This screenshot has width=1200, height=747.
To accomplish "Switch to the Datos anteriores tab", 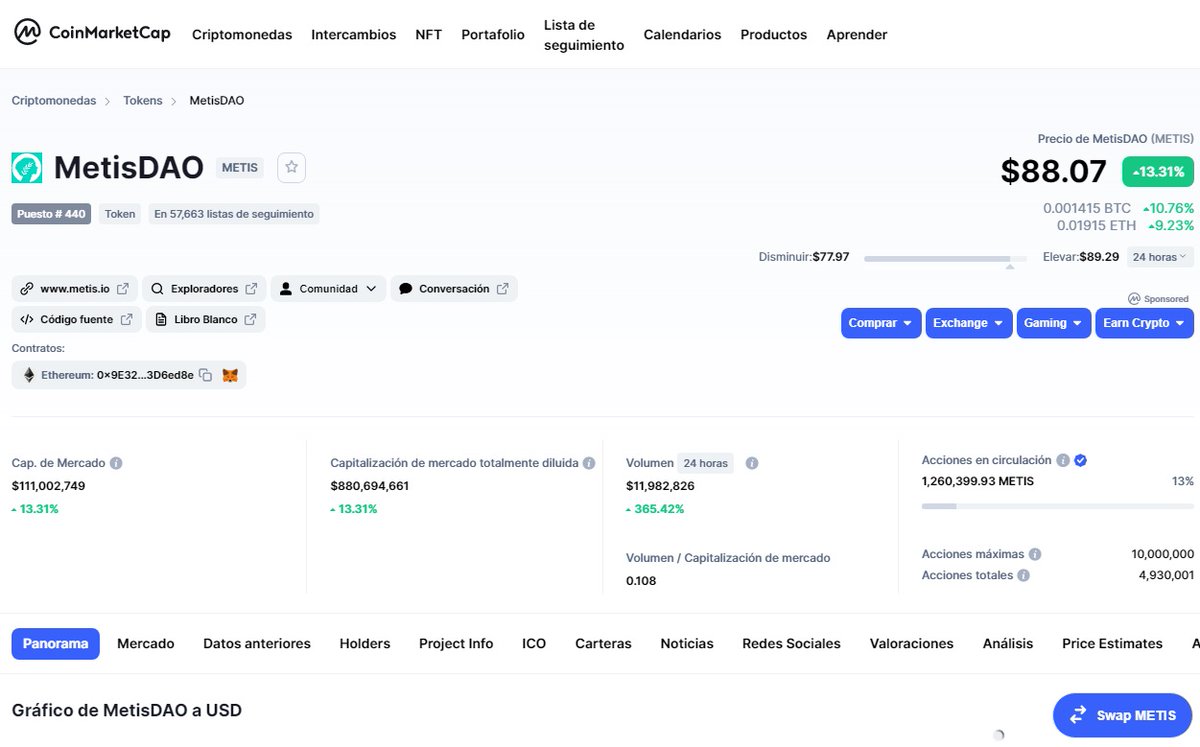I will coord(257,644).
